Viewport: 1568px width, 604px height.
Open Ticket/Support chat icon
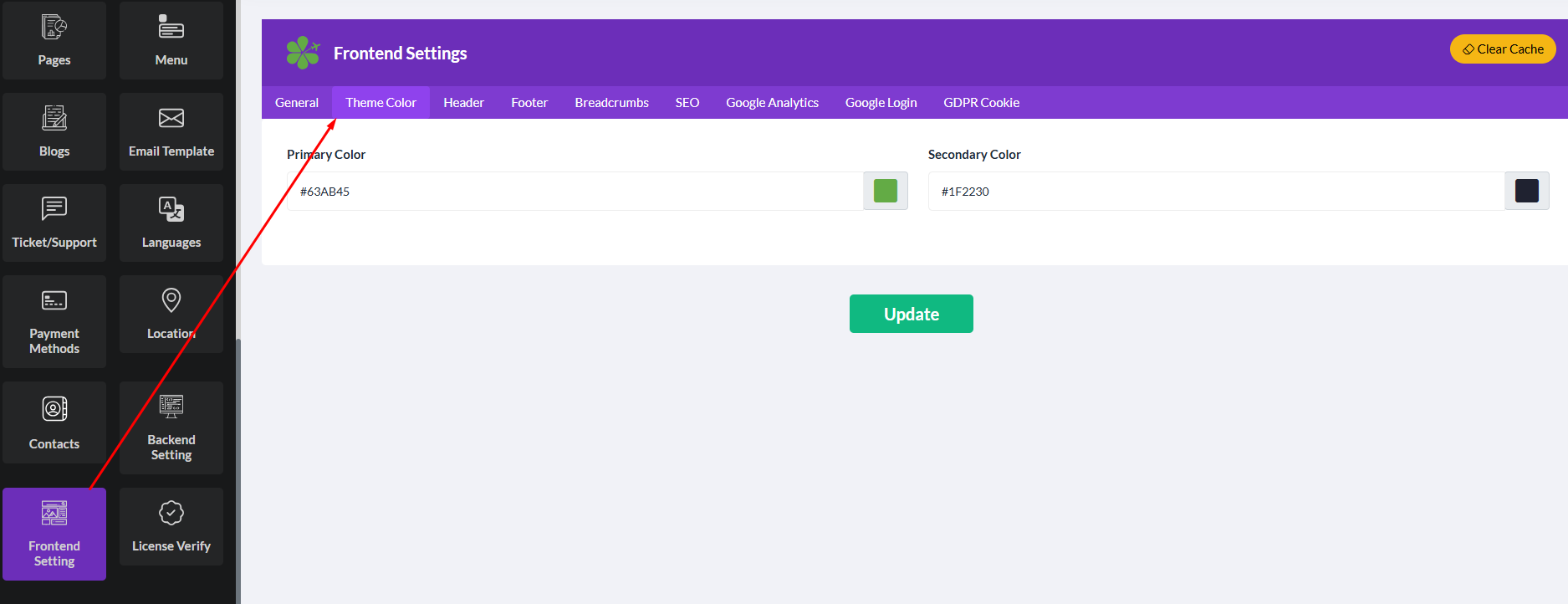coord(54,209)
